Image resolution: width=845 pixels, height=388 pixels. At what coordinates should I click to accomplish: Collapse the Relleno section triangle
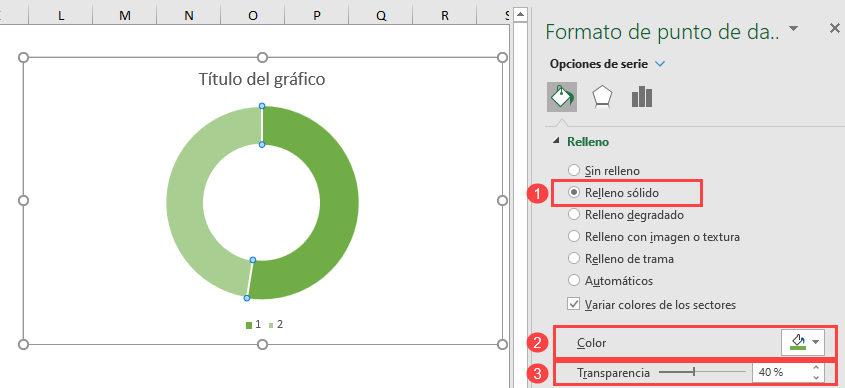556,141
